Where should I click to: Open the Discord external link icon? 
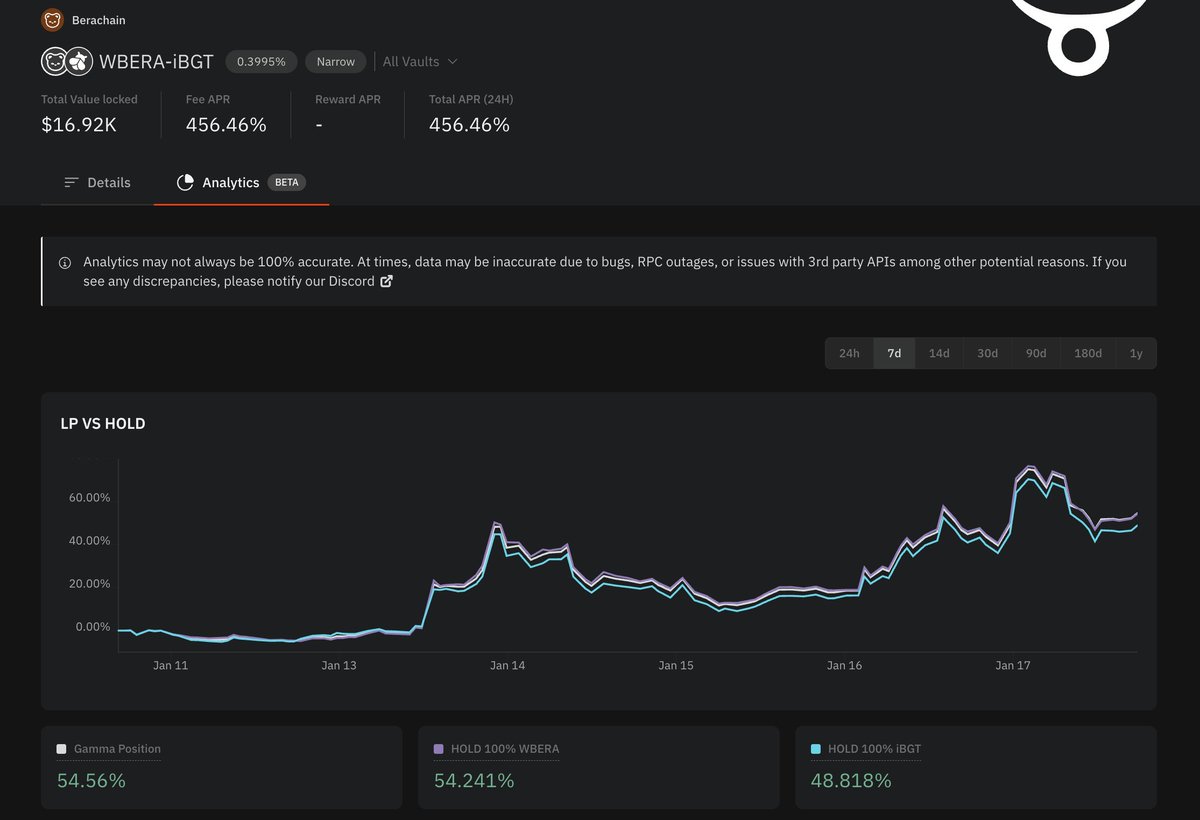click(x=386, y=281)
